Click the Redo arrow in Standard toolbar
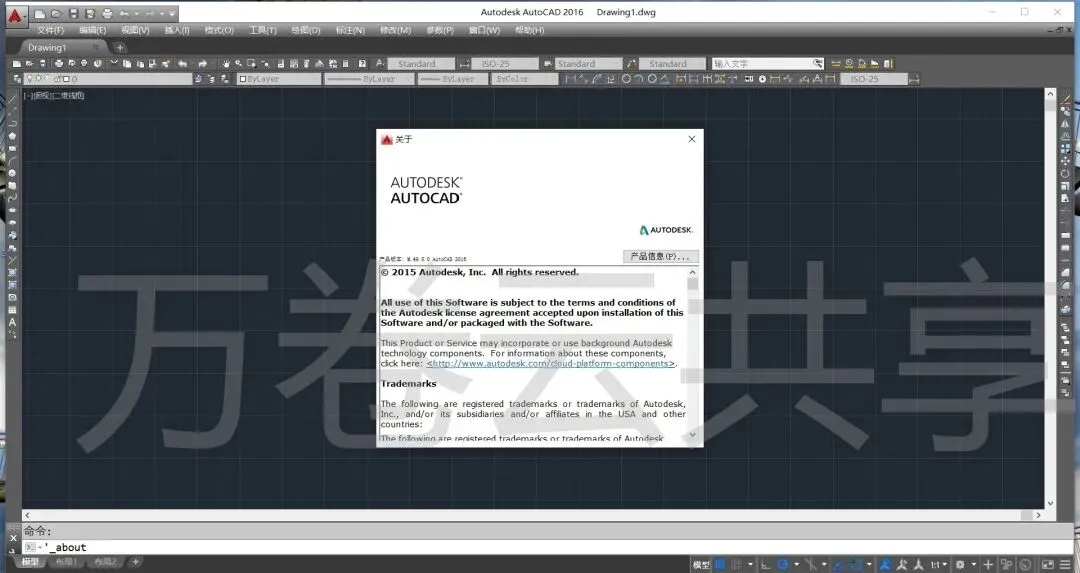Screen dimensions: 1080x573 click(202, 63)
